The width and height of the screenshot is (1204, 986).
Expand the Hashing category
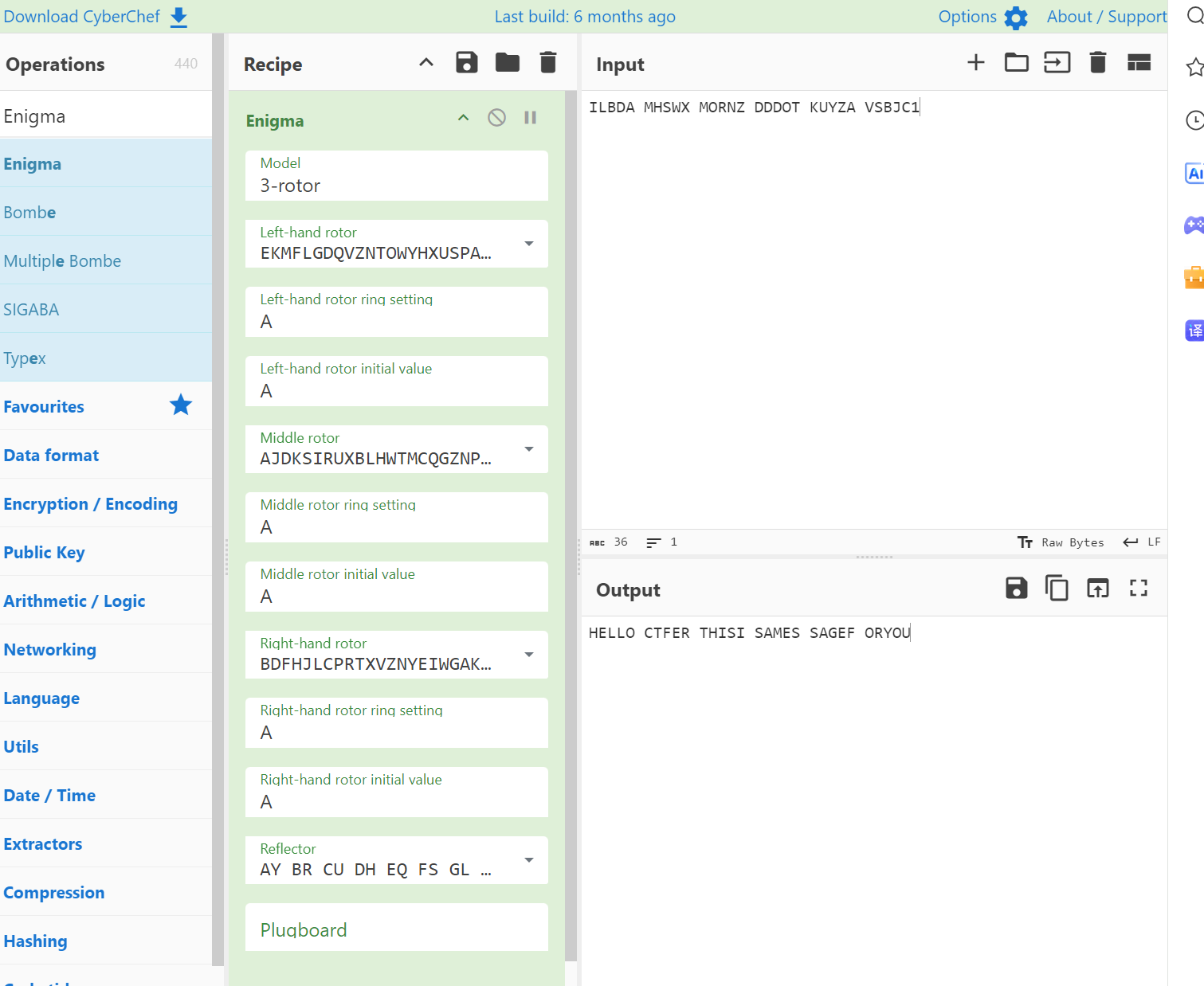pyautogui.click(x=106, y=941)
